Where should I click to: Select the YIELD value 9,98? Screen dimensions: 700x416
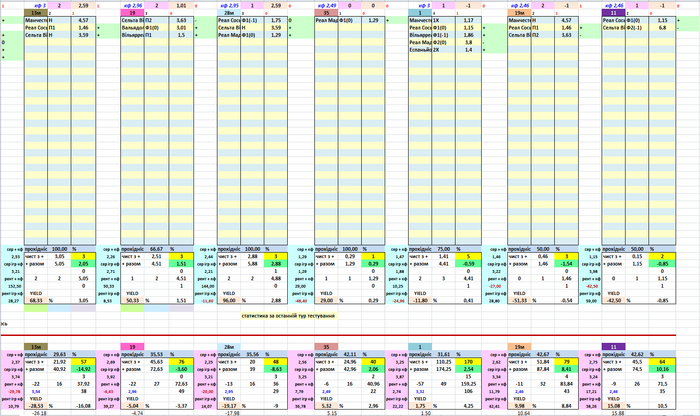click(519, 406)
